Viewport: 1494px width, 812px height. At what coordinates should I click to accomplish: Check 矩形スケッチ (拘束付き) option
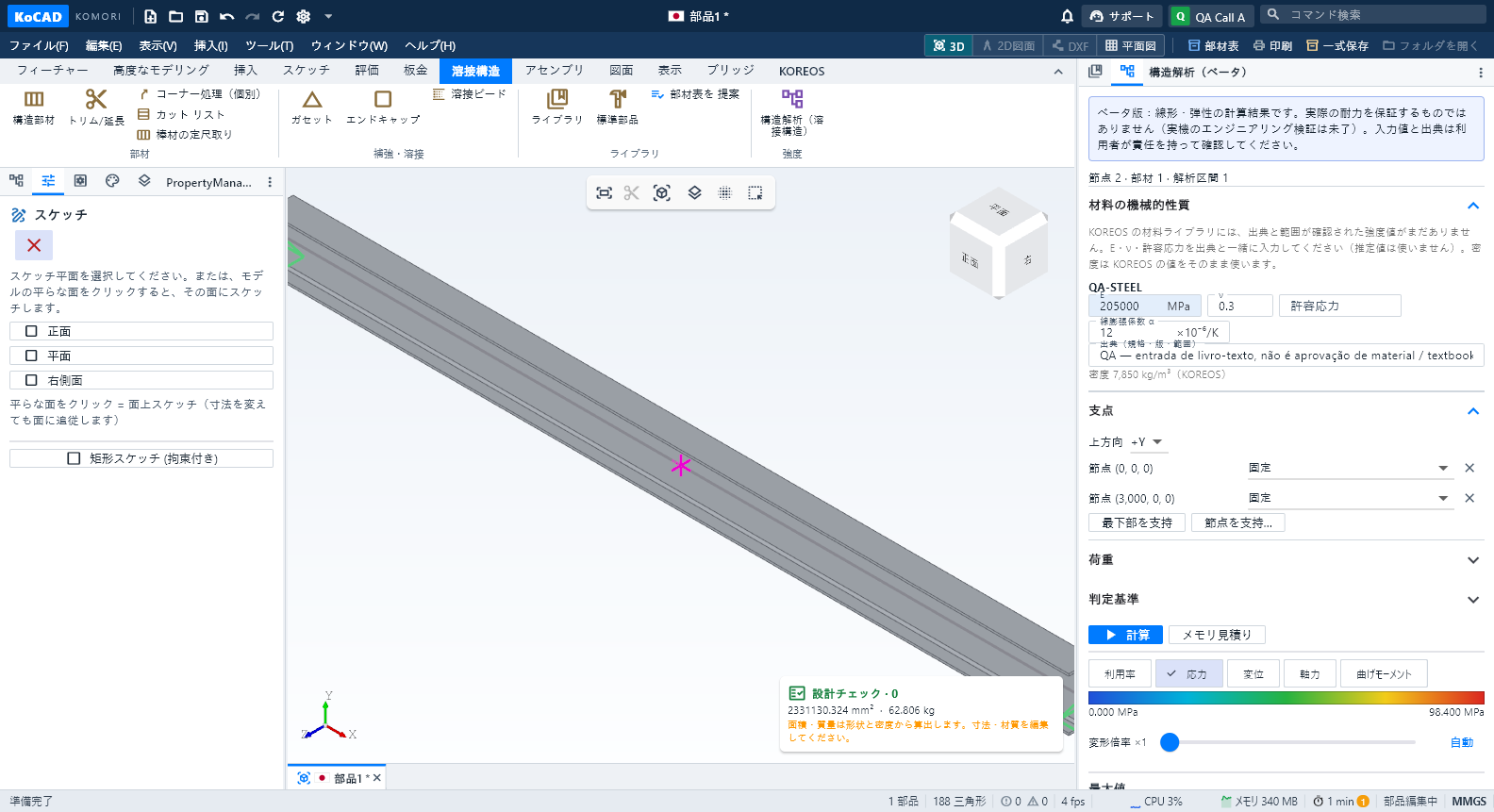[141, 458]
